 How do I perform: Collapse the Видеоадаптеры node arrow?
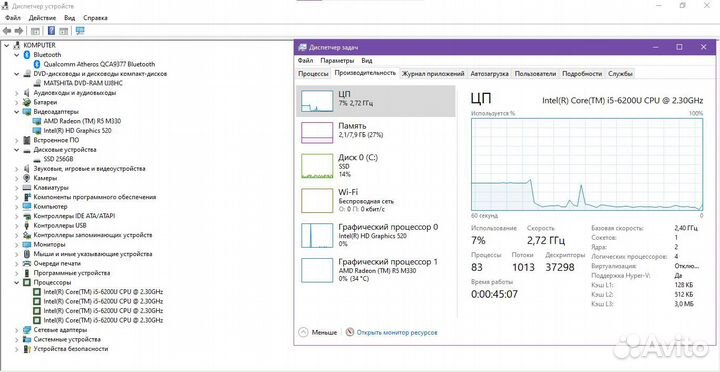click(x=17, y=112)
